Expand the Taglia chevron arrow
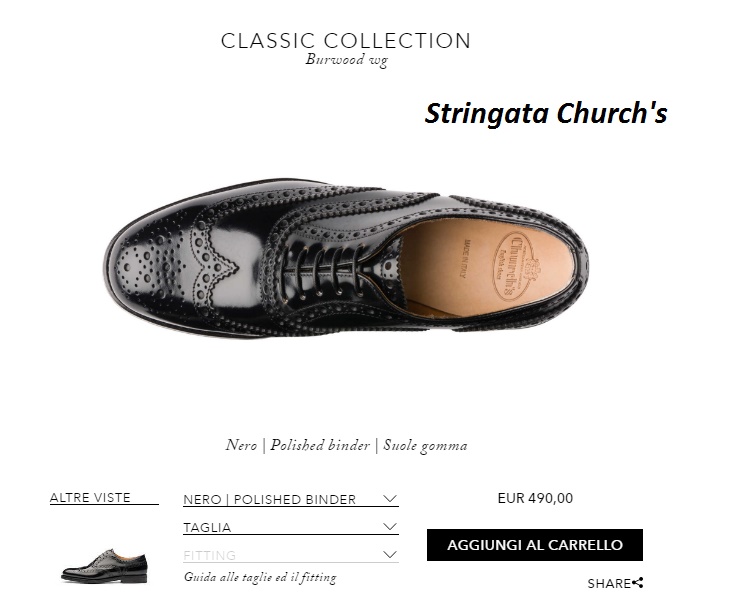This screenshot has height=603, width=733. click(x=390, y=527)
